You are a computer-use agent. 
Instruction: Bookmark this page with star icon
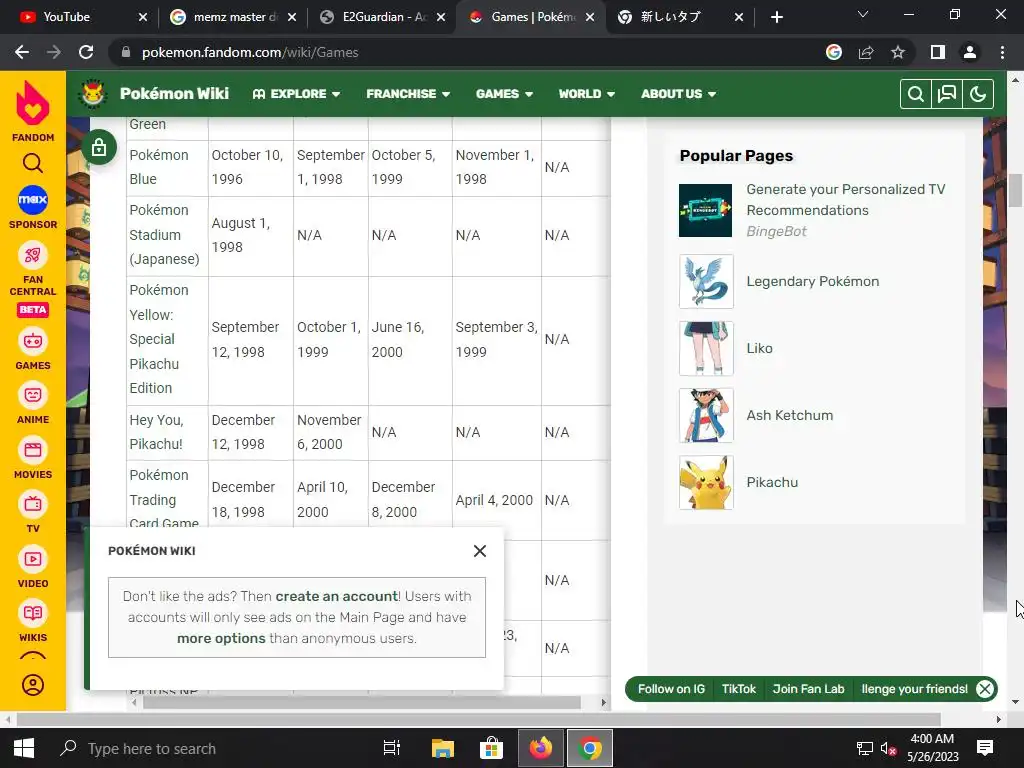pyautogui.click(x=898, y=52)
